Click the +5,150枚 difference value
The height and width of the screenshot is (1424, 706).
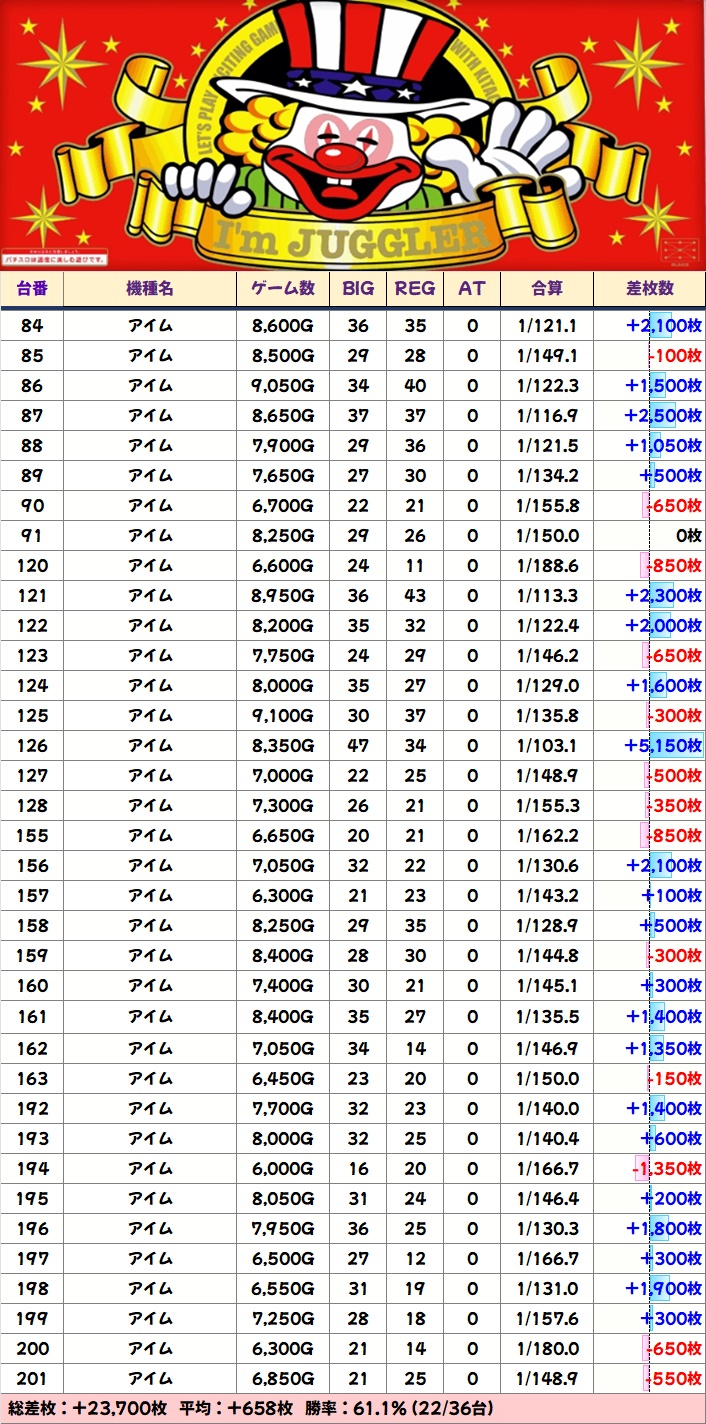tap(663, 746)
